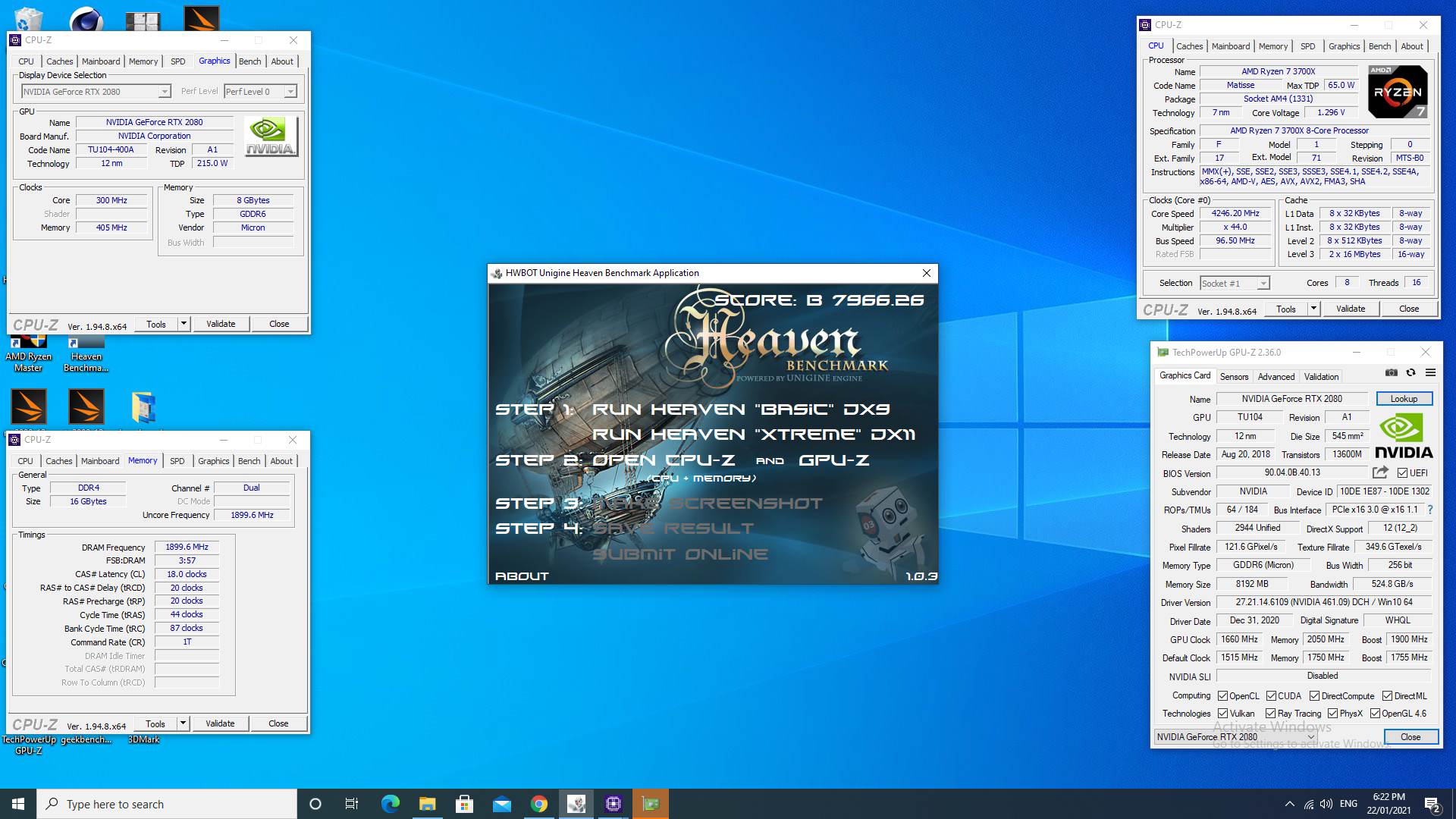Open the notification center icon
1456x819 pixels.
click(1432, 804)
